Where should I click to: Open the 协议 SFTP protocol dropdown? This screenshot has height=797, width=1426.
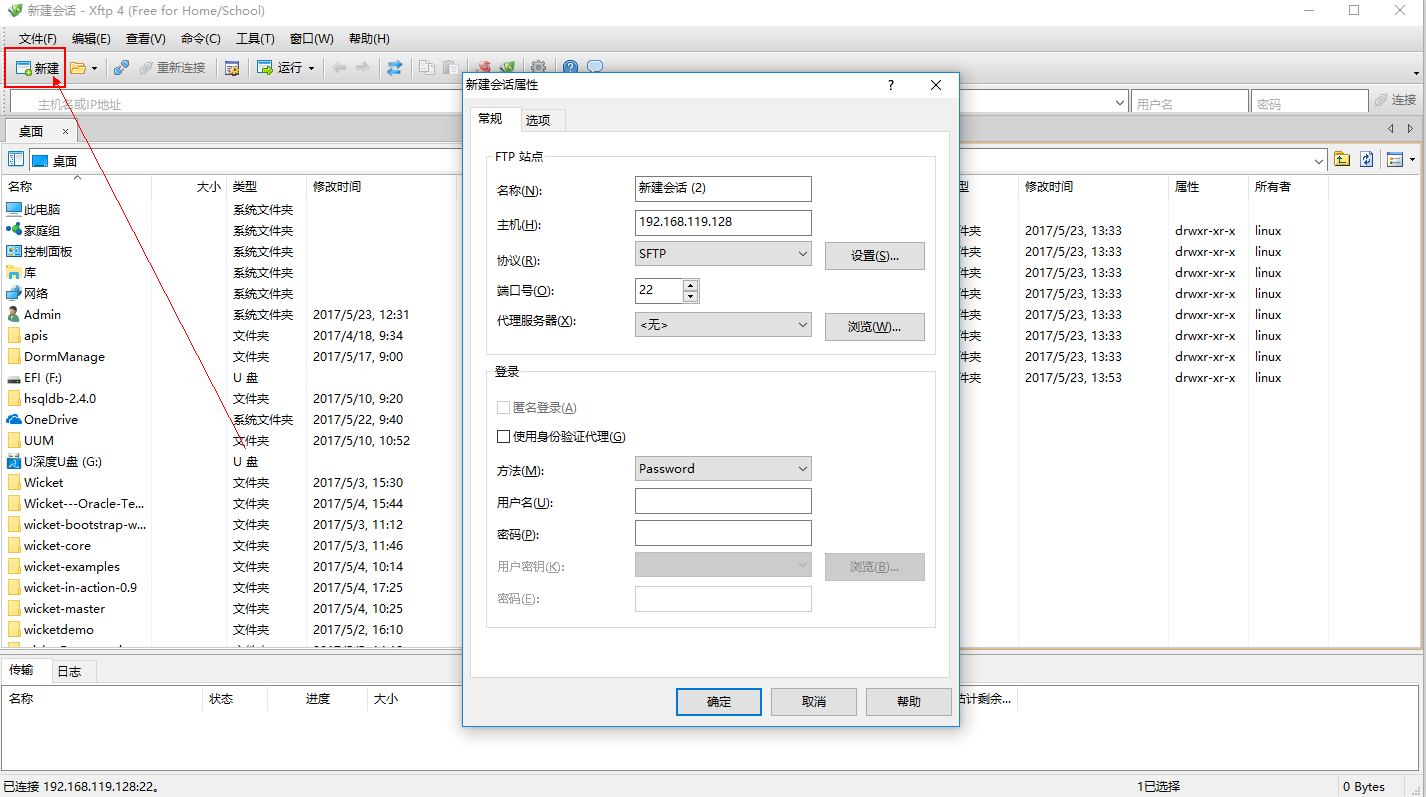723,254
